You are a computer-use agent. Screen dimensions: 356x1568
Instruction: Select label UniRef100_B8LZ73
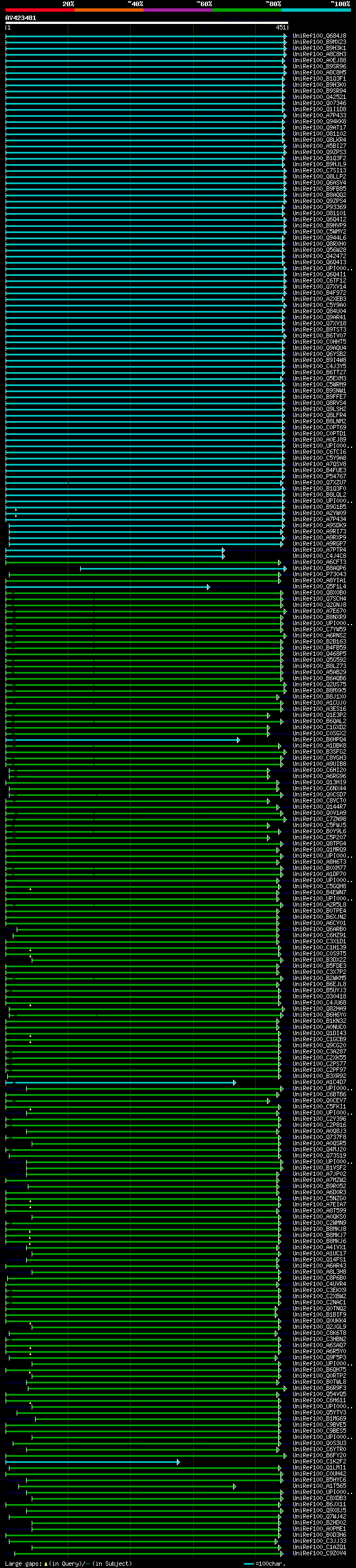(x=319, y=666)
